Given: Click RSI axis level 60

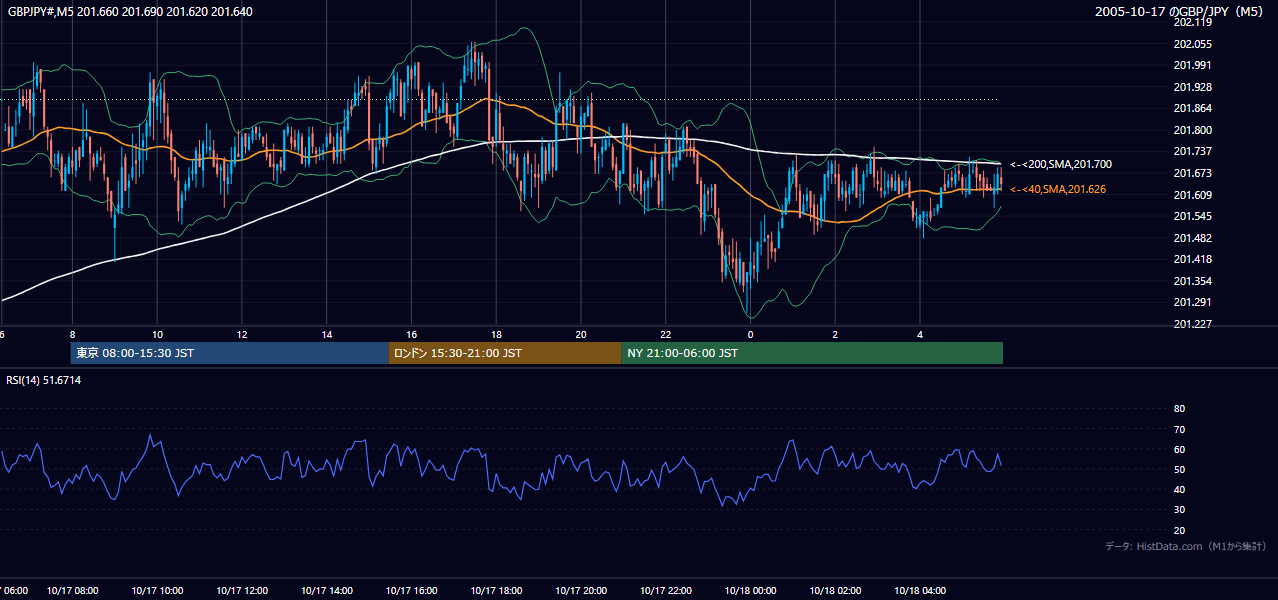Looking at the screenshot, I should (1179, 449).
